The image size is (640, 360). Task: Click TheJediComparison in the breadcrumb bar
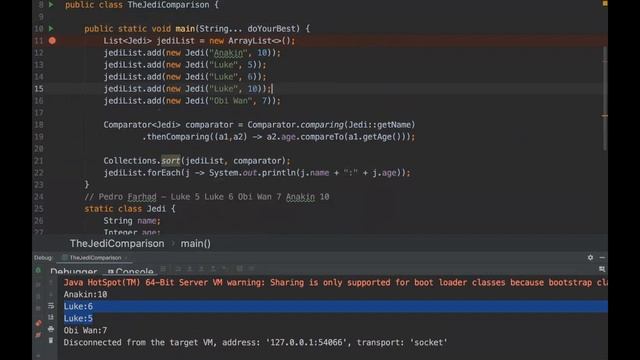pyautogui.click(x=117, y=244)
